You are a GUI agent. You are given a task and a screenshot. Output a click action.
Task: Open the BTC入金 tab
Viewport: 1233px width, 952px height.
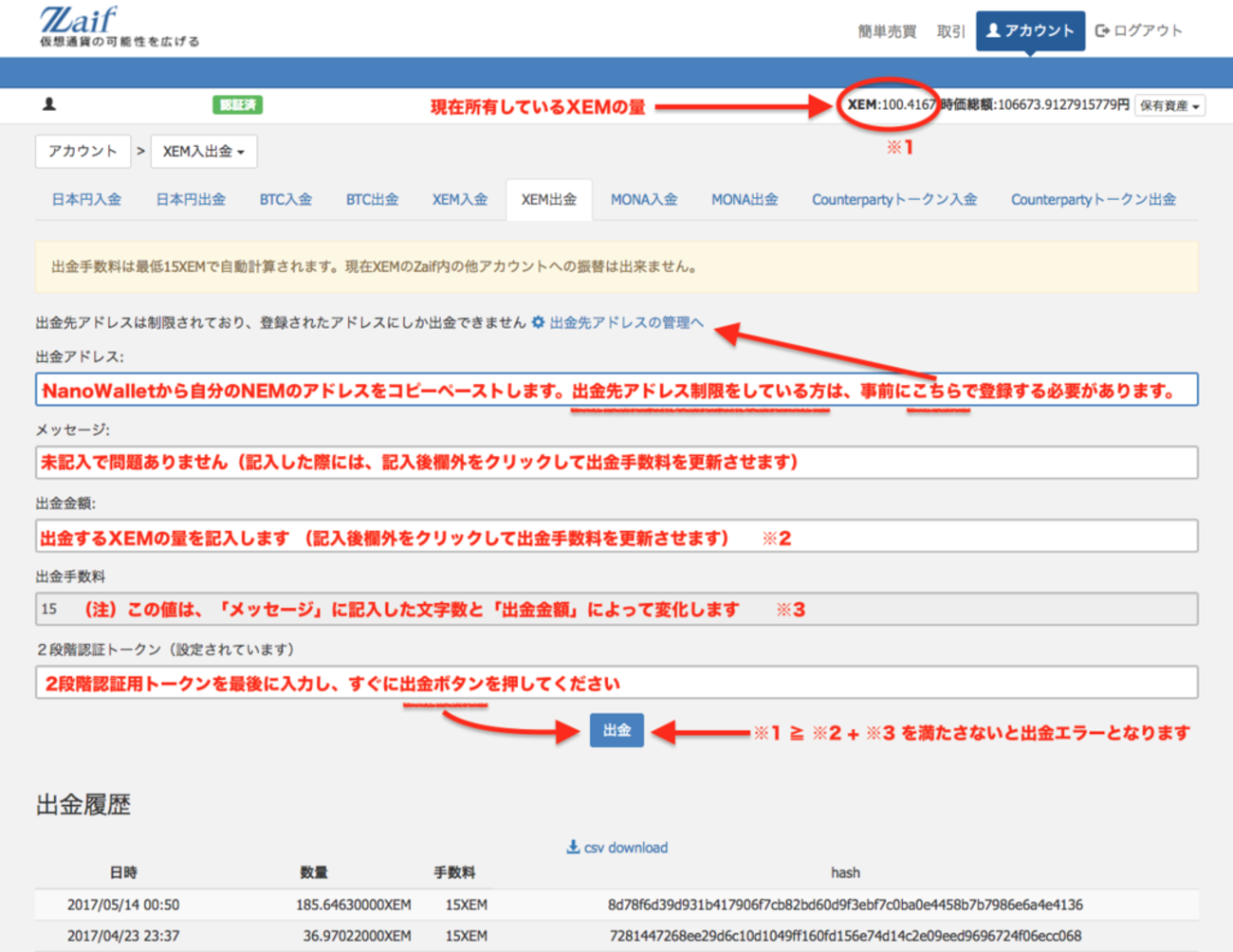pos(285,200)
